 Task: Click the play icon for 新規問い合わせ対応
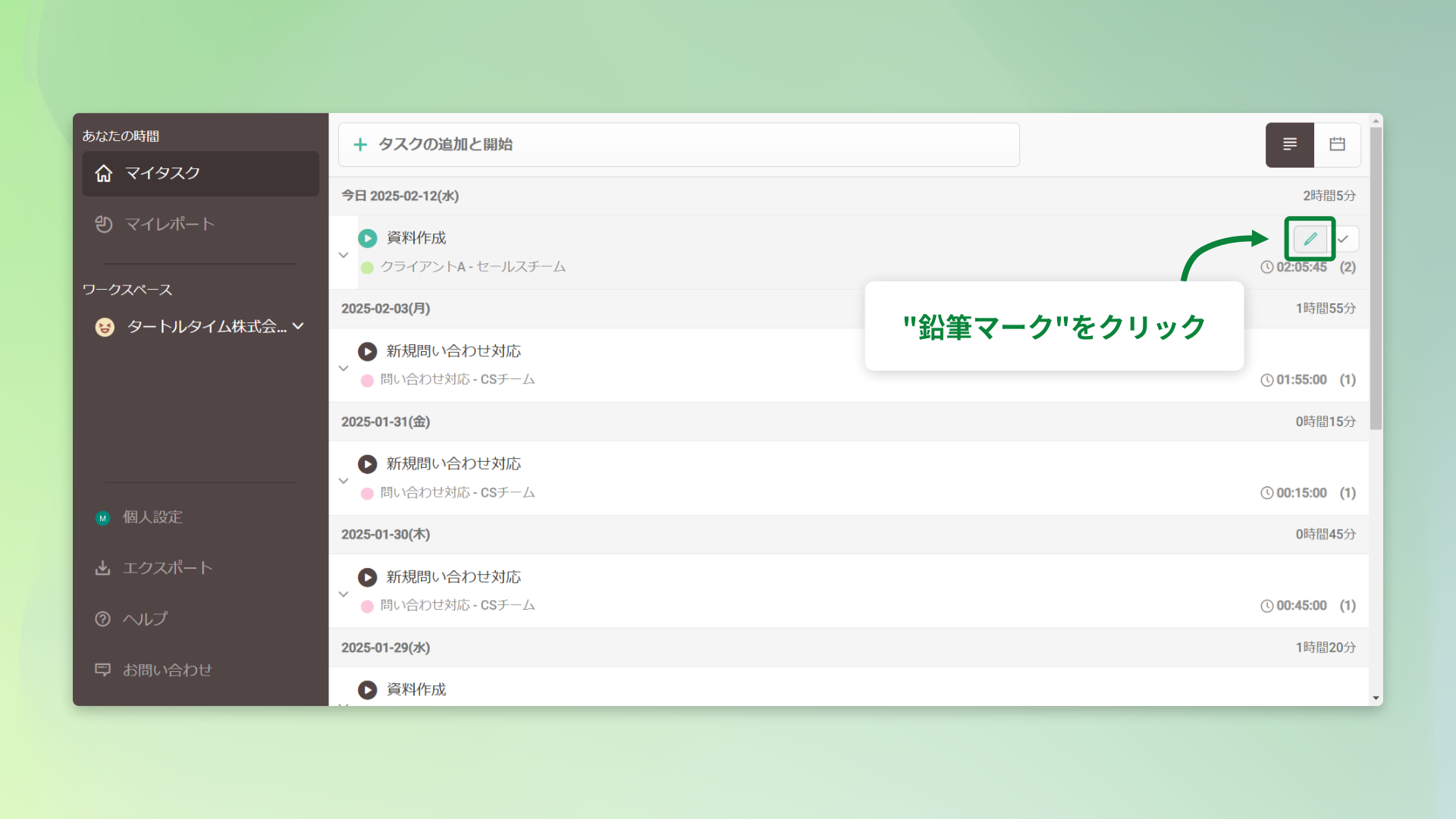pos(368,351)
